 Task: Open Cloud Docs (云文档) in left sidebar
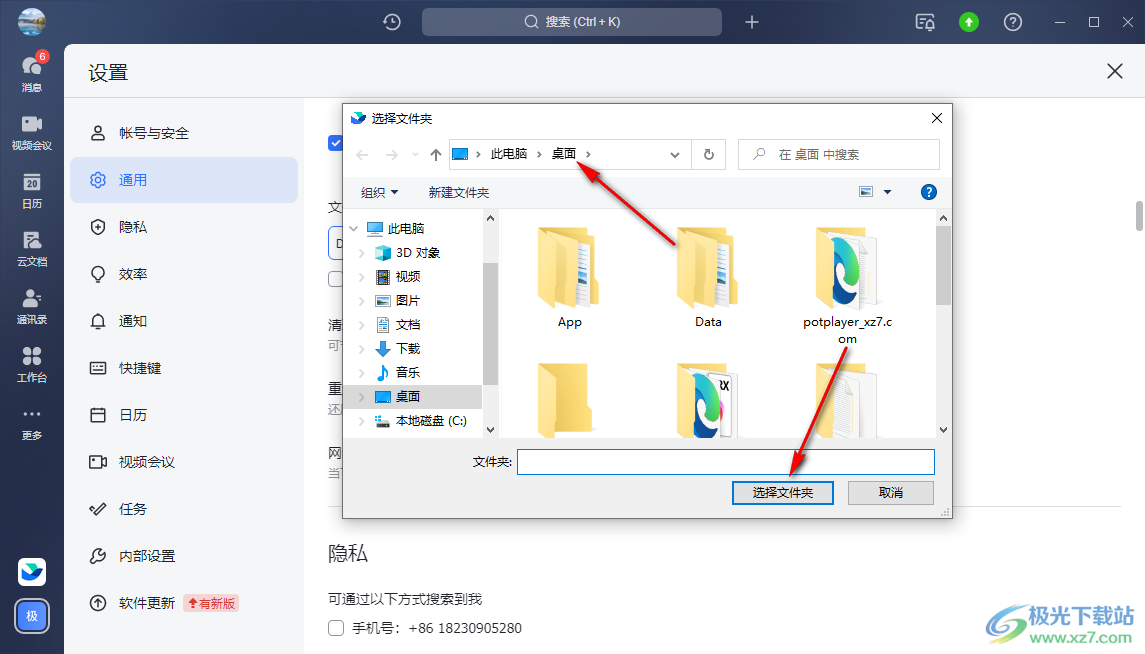(x=31, y=248)
